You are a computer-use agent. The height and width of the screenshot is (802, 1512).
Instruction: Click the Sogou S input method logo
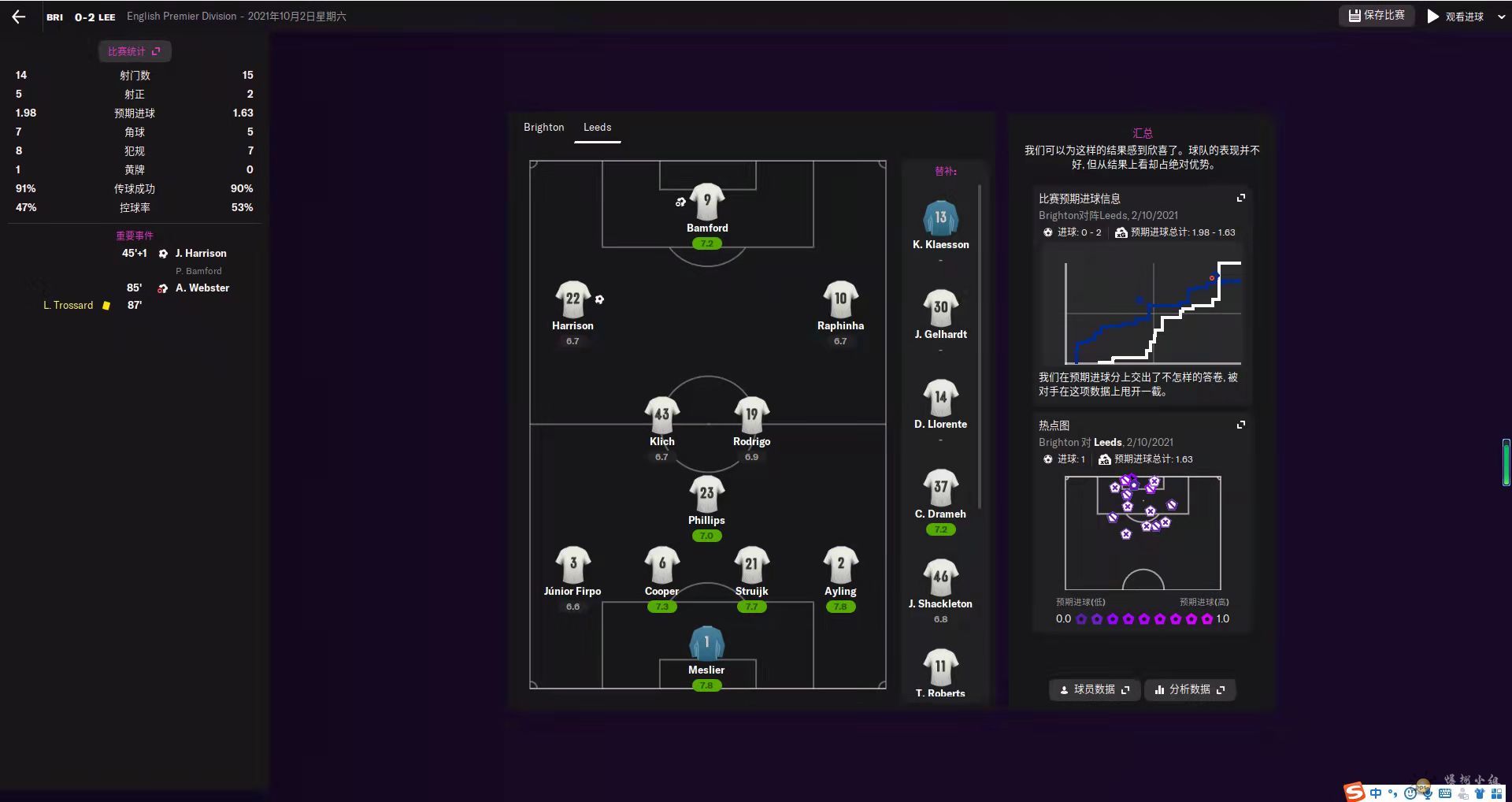tap(1354, 792)
